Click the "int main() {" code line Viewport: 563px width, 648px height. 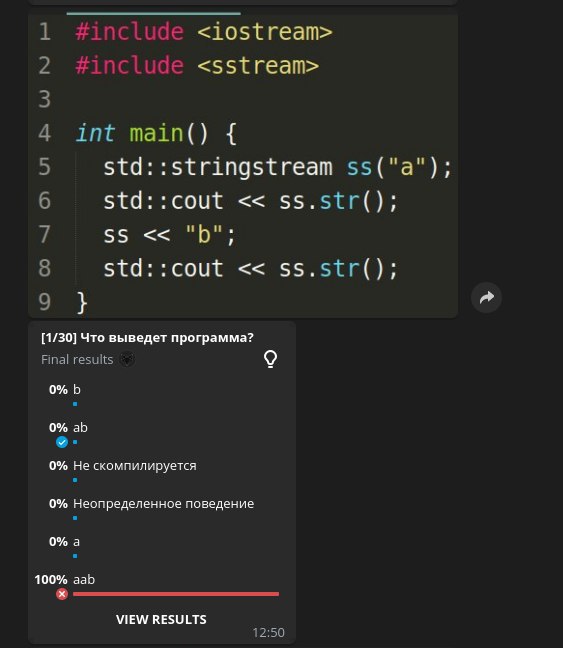[x=156, y=133]
